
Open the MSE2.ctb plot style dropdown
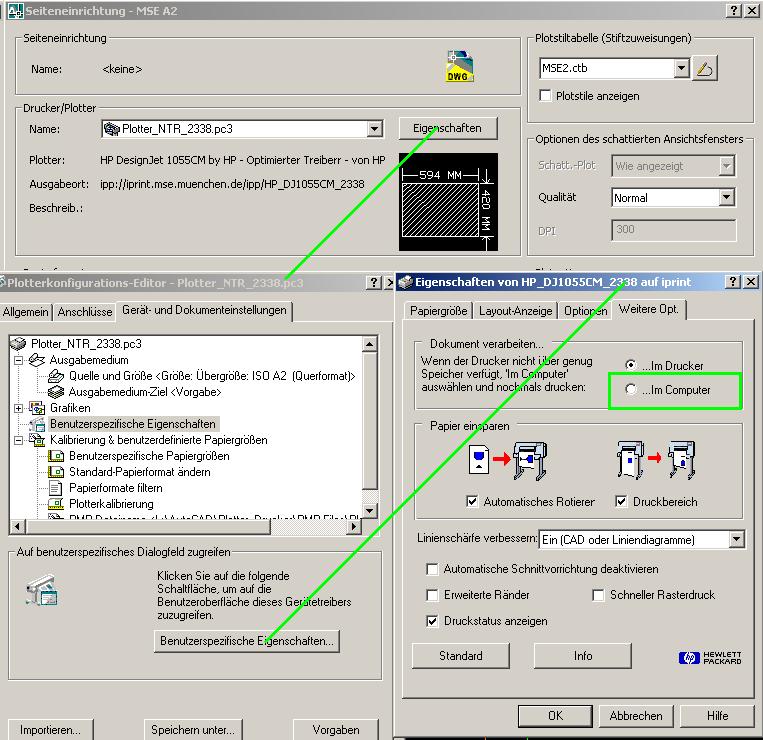682,68
